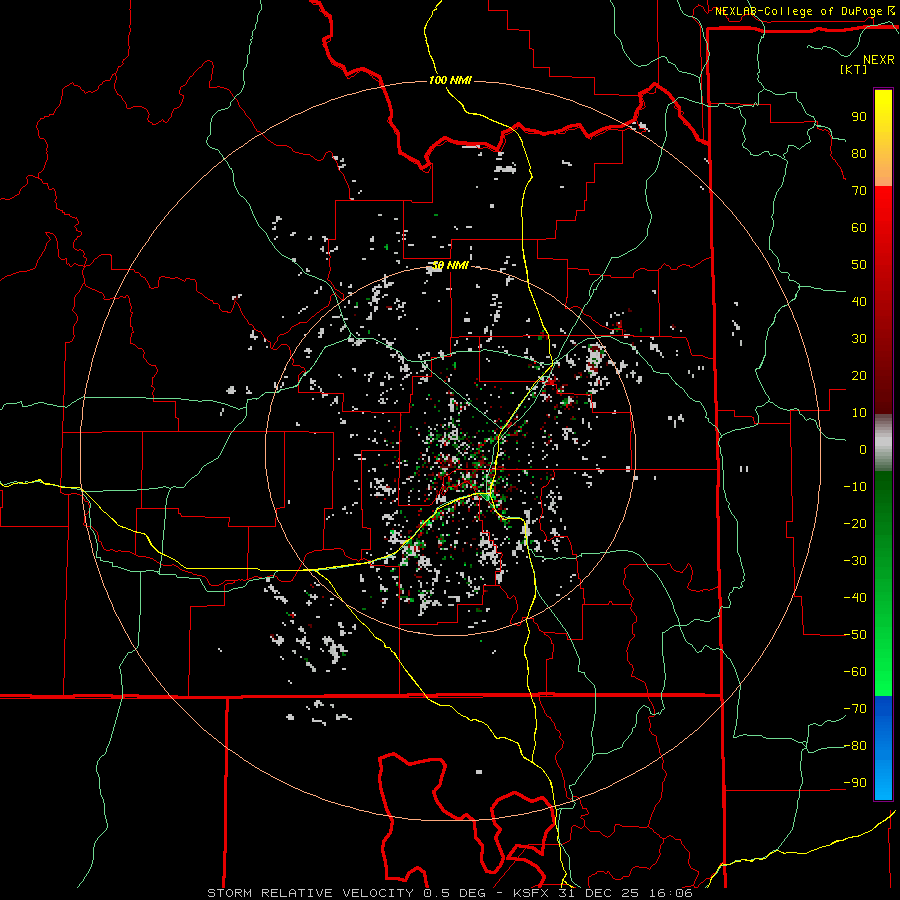Click the [KT] units label
This screenshot has width=900, height=900.
(x=854, y=69)
